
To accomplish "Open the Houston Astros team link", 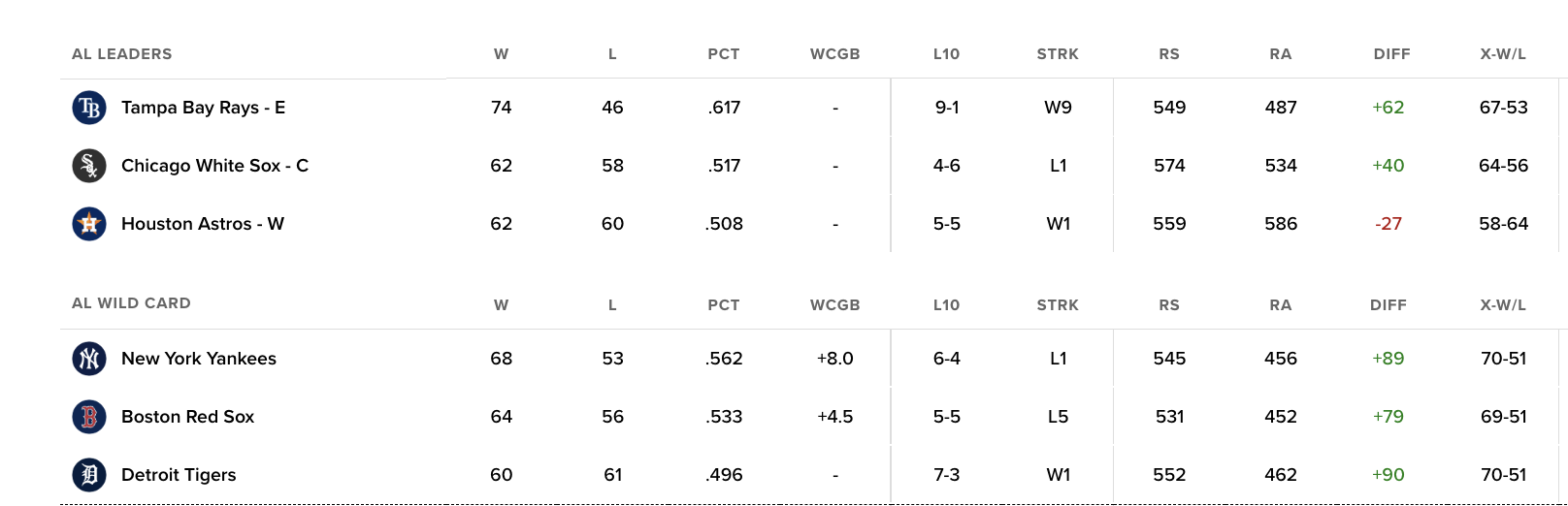I will point(203,224).
